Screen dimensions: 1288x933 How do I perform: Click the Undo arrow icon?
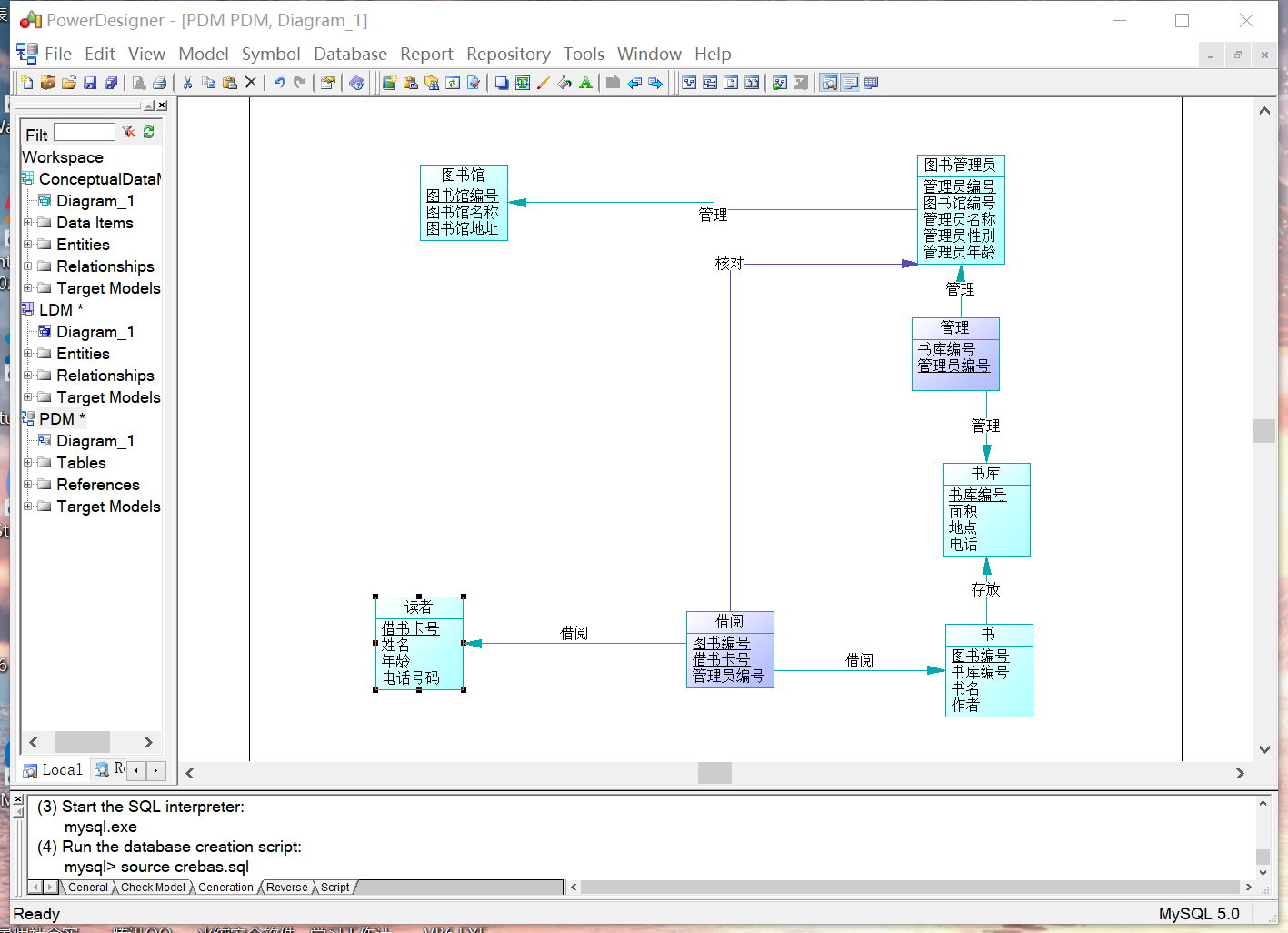(279, 83)
